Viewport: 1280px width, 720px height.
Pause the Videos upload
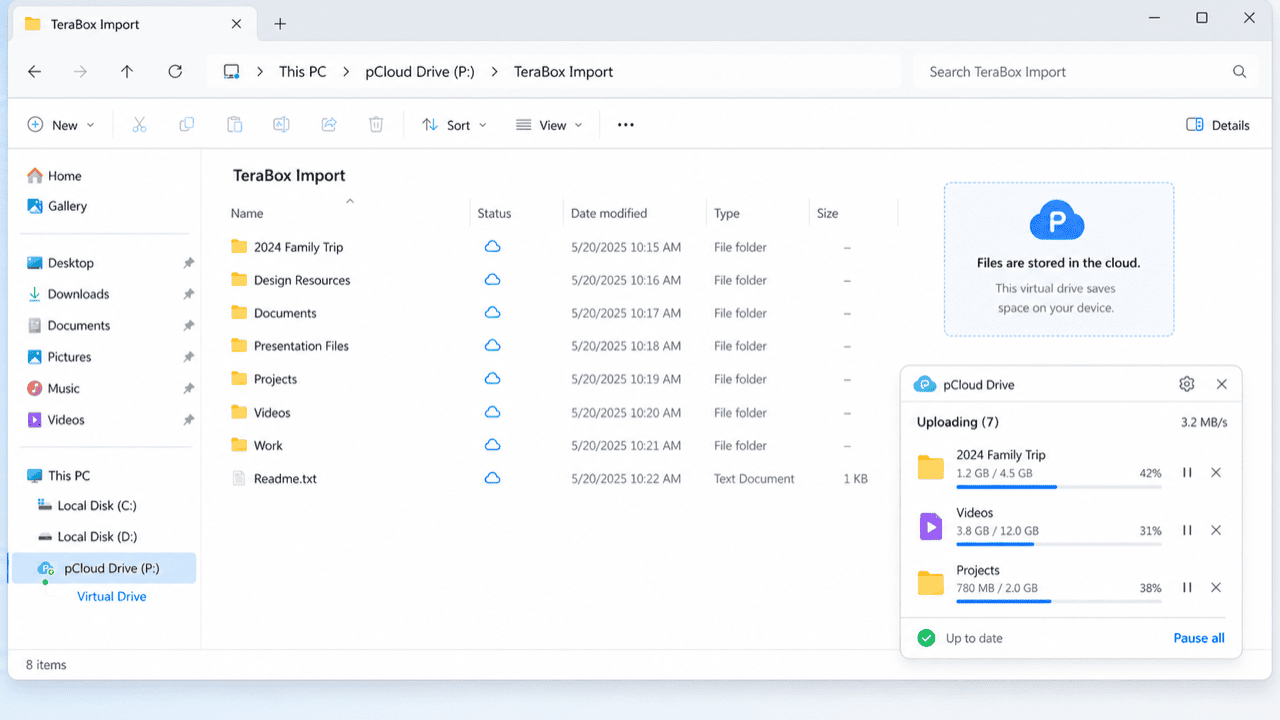pyautogui.click(x=1187, y=530)
